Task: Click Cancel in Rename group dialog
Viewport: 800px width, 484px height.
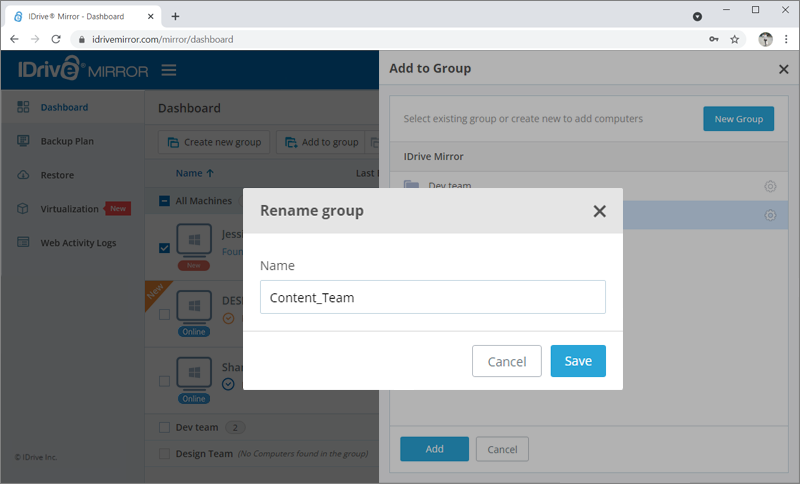Action: pyautogui.click(x=506, y=361)
